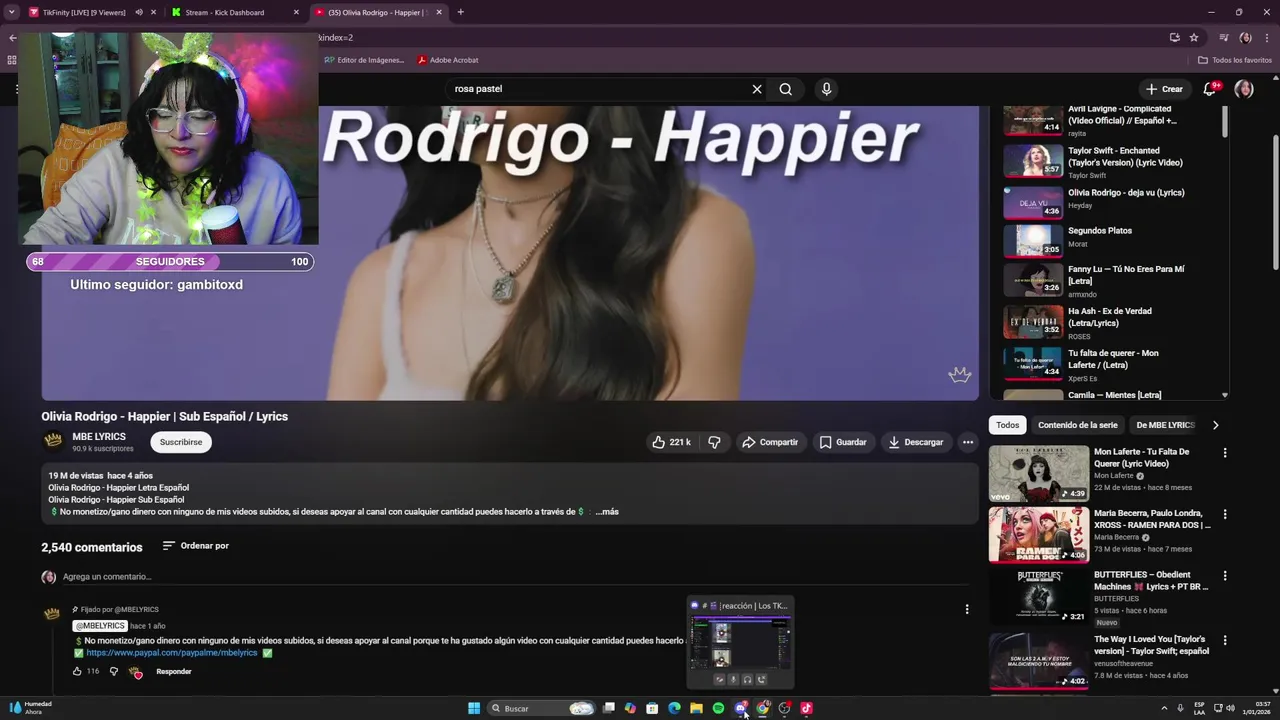Click the Crear button
This screenshot has width=1280, height=720.
coord(1164,89)
